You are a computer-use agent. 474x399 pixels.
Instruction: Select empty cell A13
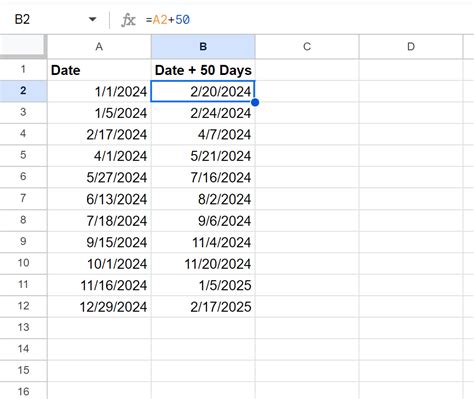click(99, 328)
